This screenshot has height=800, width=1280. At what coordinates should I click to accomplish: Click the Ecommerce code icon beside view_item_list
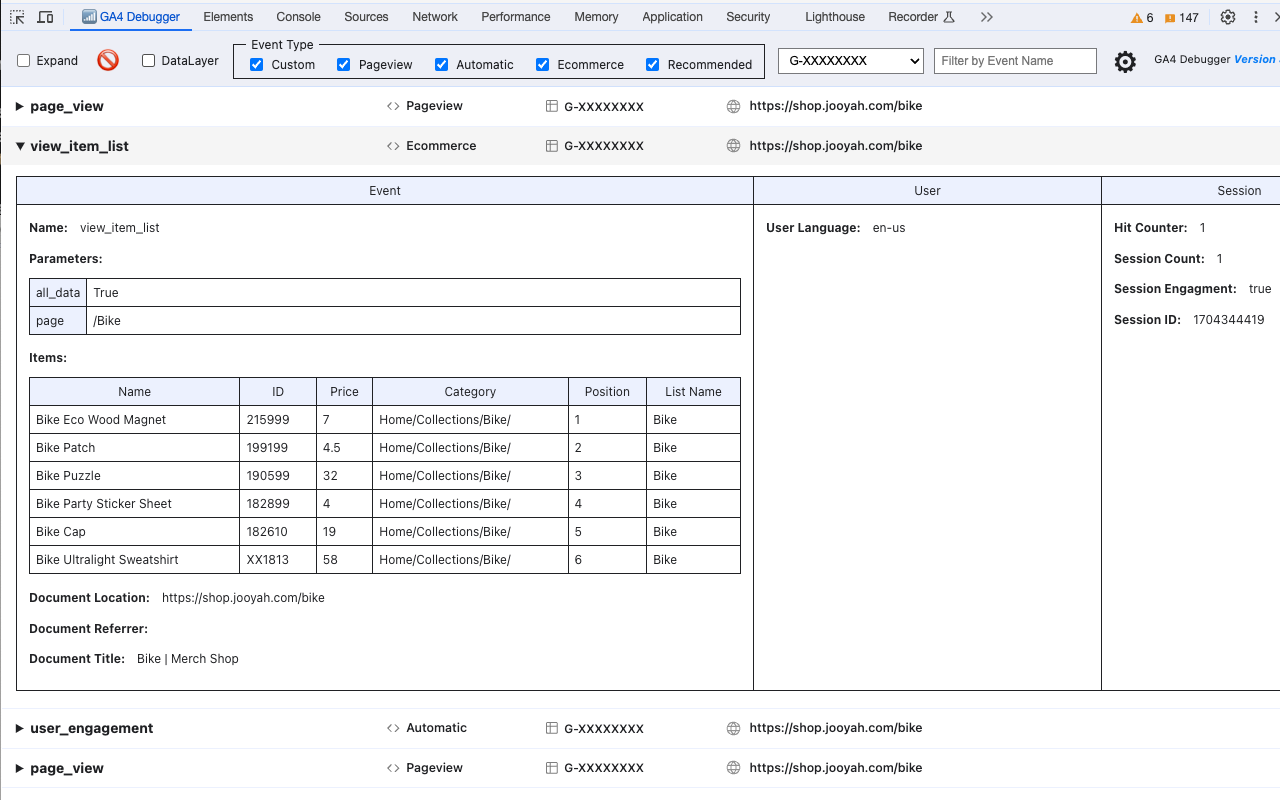click(x=392, y=145)
